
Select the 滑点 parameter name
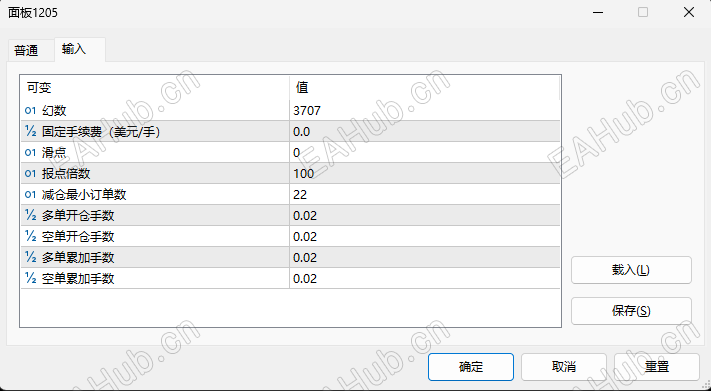tap(54, 152)
